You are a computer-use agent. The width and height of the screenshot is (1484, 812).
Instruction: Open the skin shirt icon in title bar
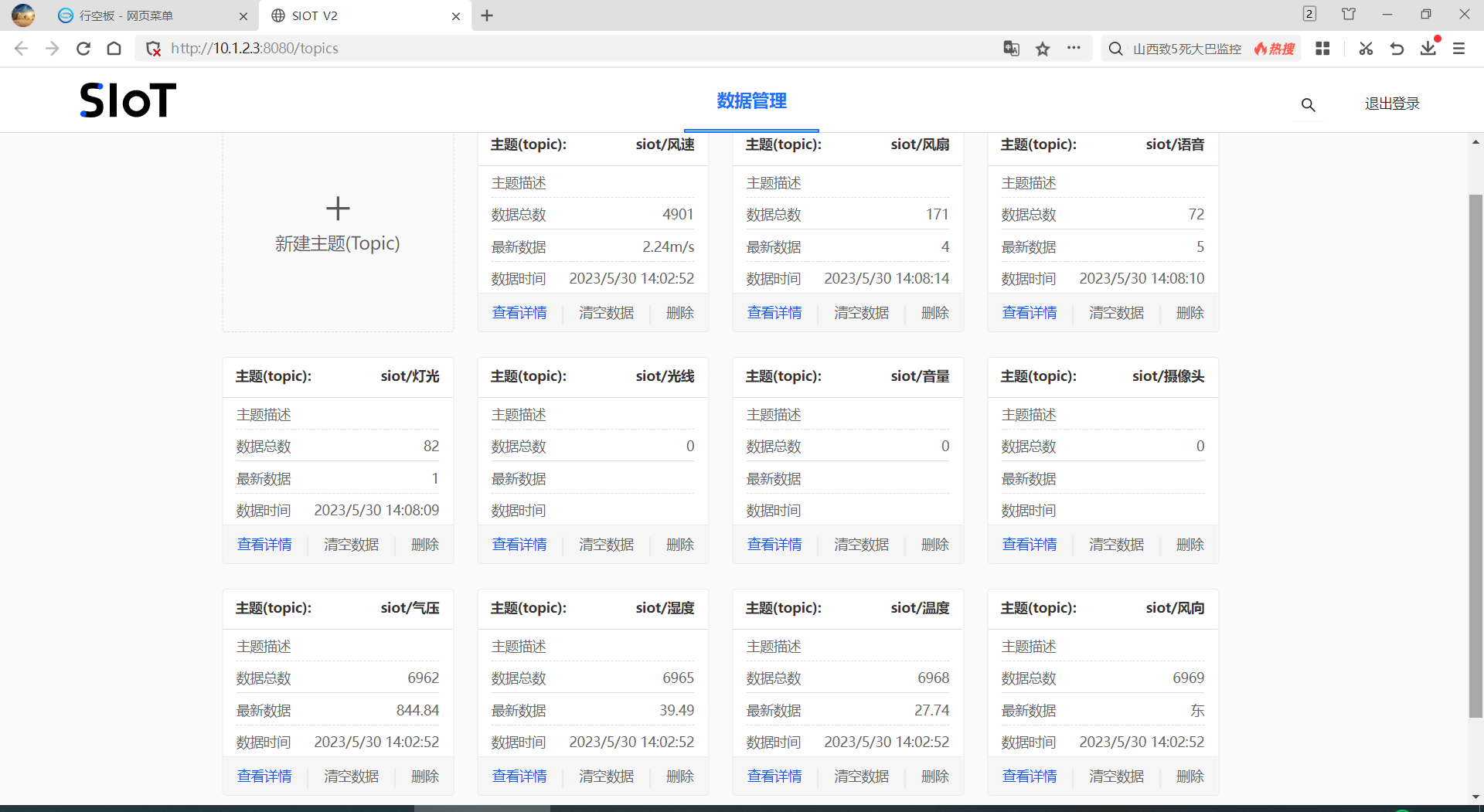pos(1349,14)
